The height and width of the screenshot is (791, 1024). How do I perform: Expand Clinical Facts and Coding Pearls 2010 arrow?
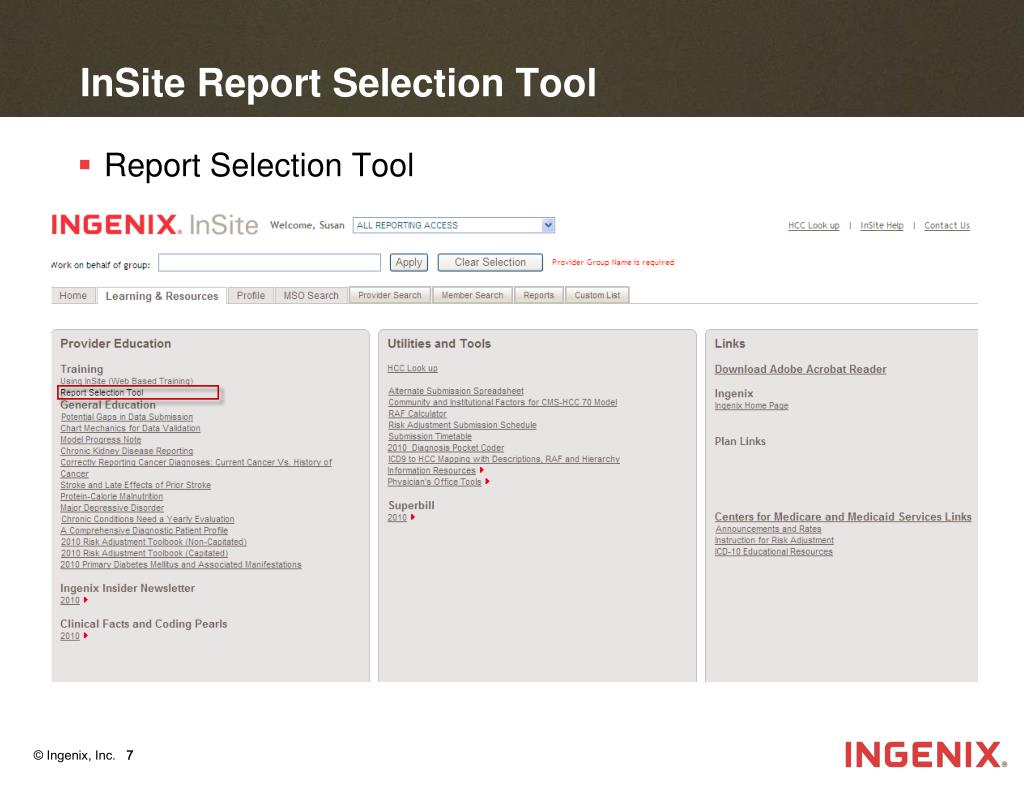click(x=86, y=636)
